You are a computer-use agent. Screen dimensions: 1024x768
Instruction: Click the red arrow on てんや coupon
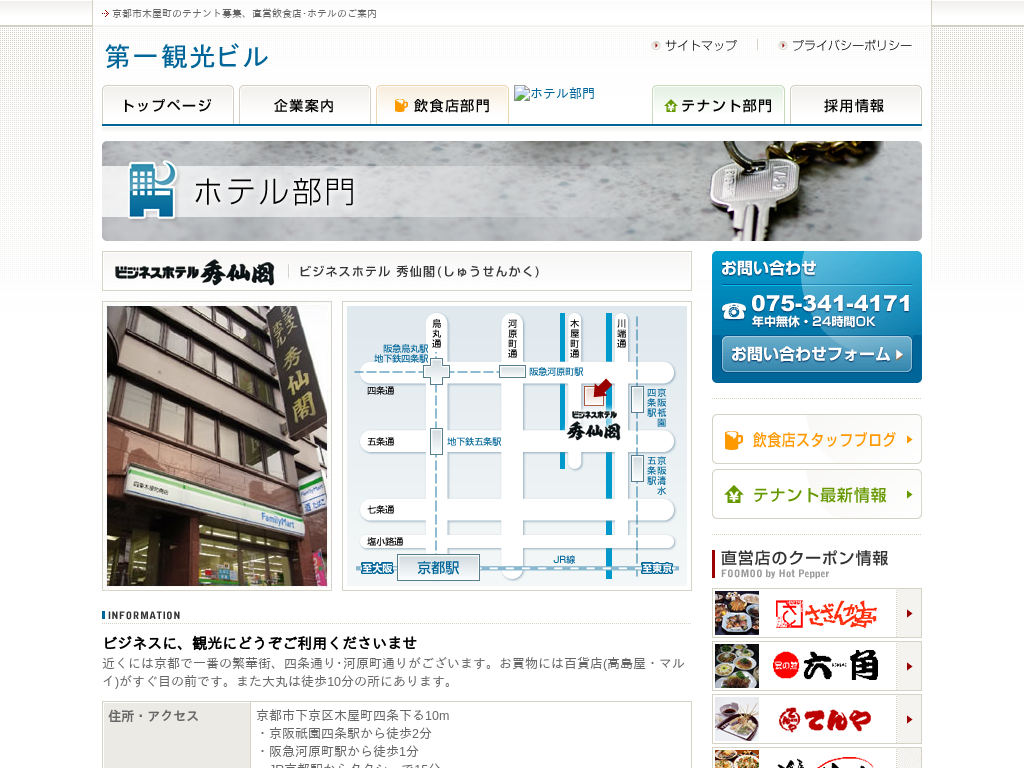pos(909,719)
